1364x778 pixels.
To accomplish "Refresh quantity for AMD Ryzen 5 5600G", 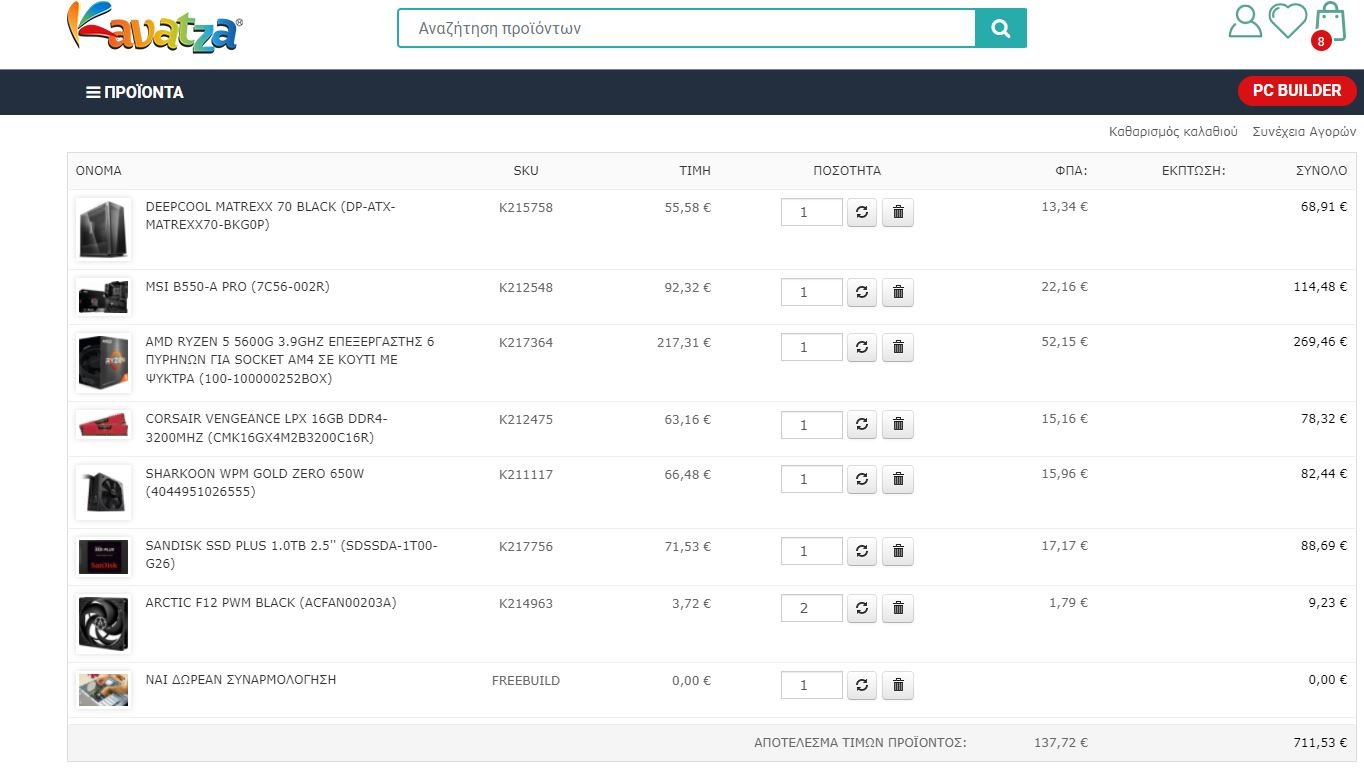I will point(862,347).
